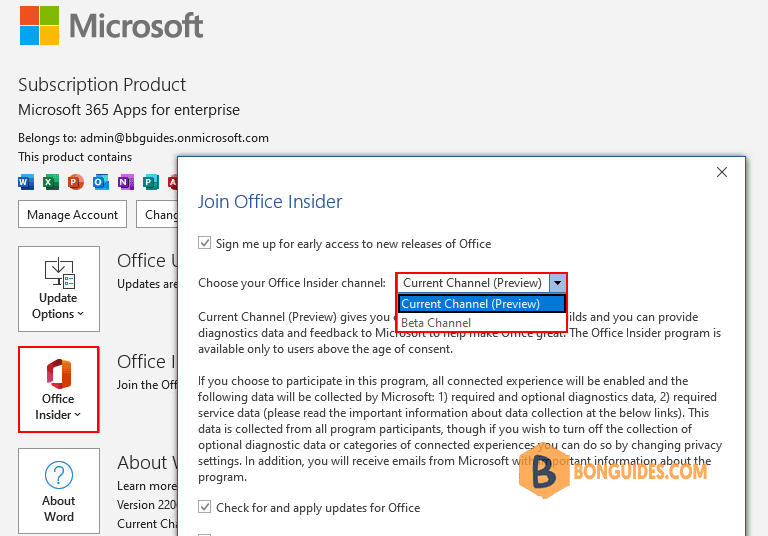This screenshot has width=768, height=536.
Task: Click the Manage Account button
Action: [x=72, y=215]
